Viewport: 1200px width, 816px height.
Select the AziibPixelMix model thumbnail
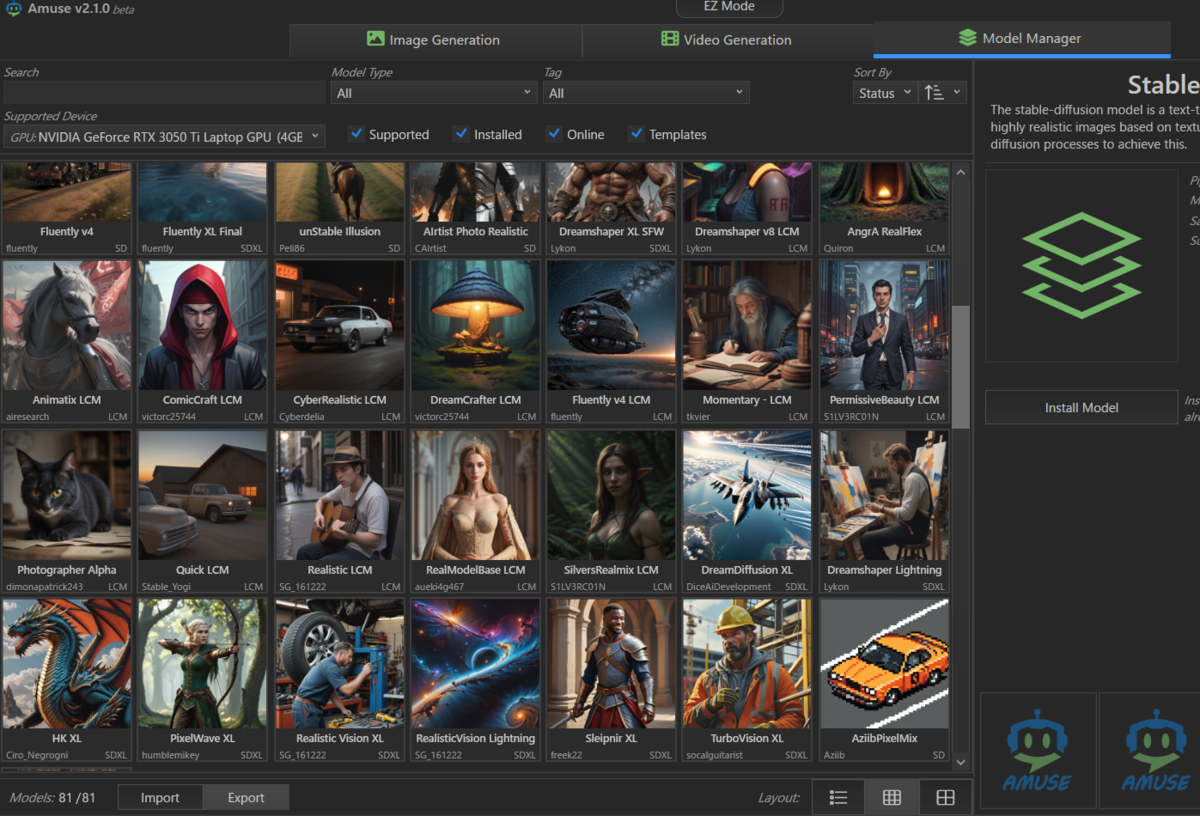pos(884,665)
